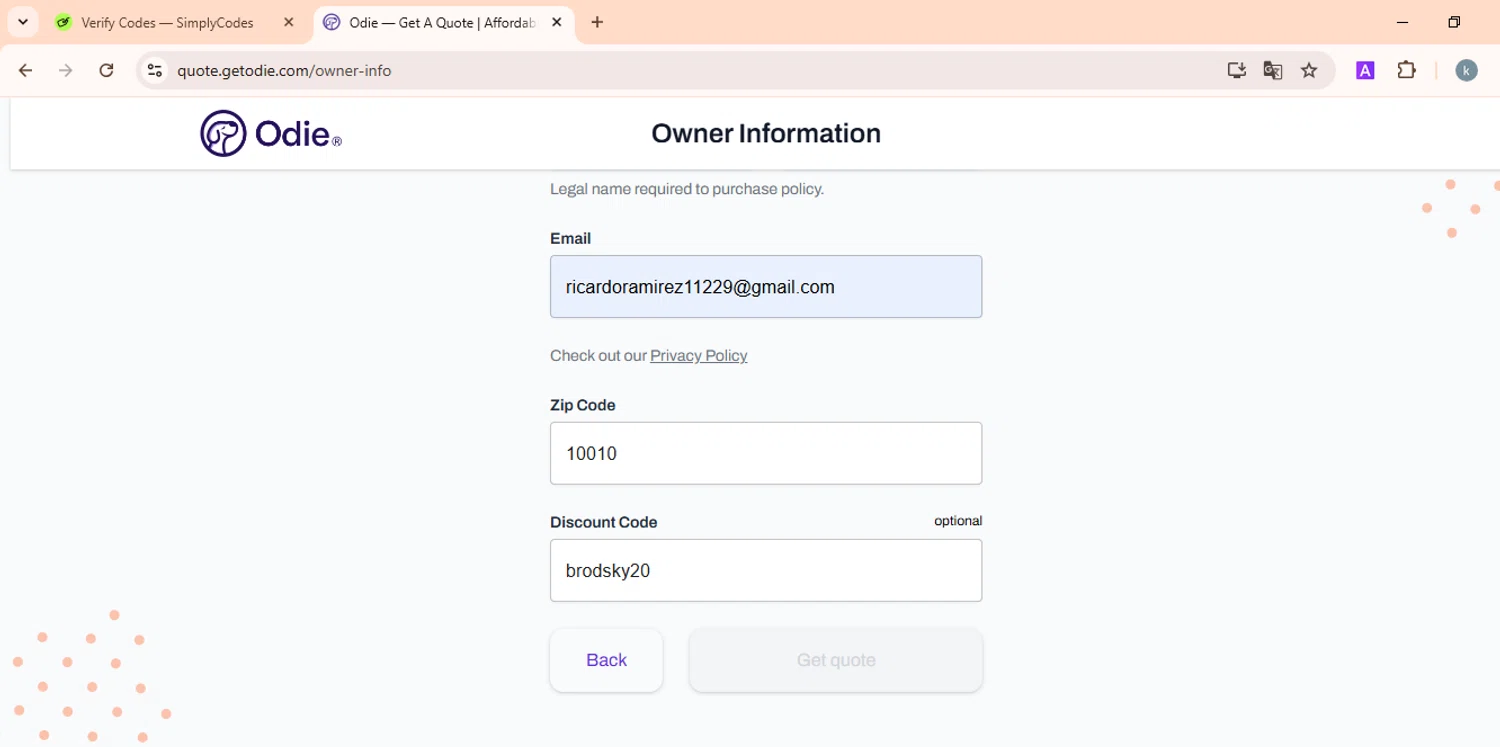Click the Odie logo

click(x=270, y=133)
